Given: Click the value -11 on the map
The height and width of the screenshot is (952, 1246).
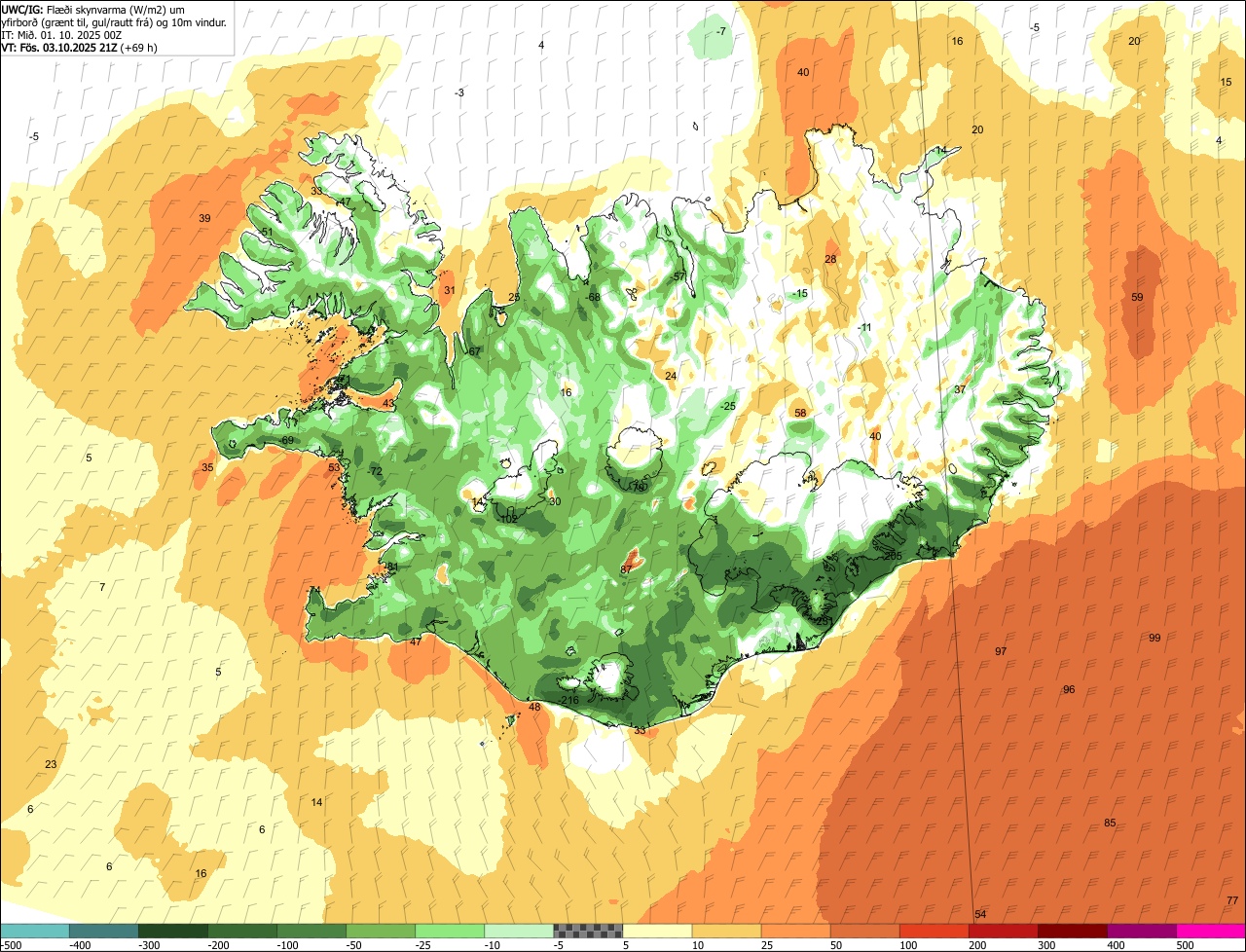Looking at the screenshot, I should [864, 328].
